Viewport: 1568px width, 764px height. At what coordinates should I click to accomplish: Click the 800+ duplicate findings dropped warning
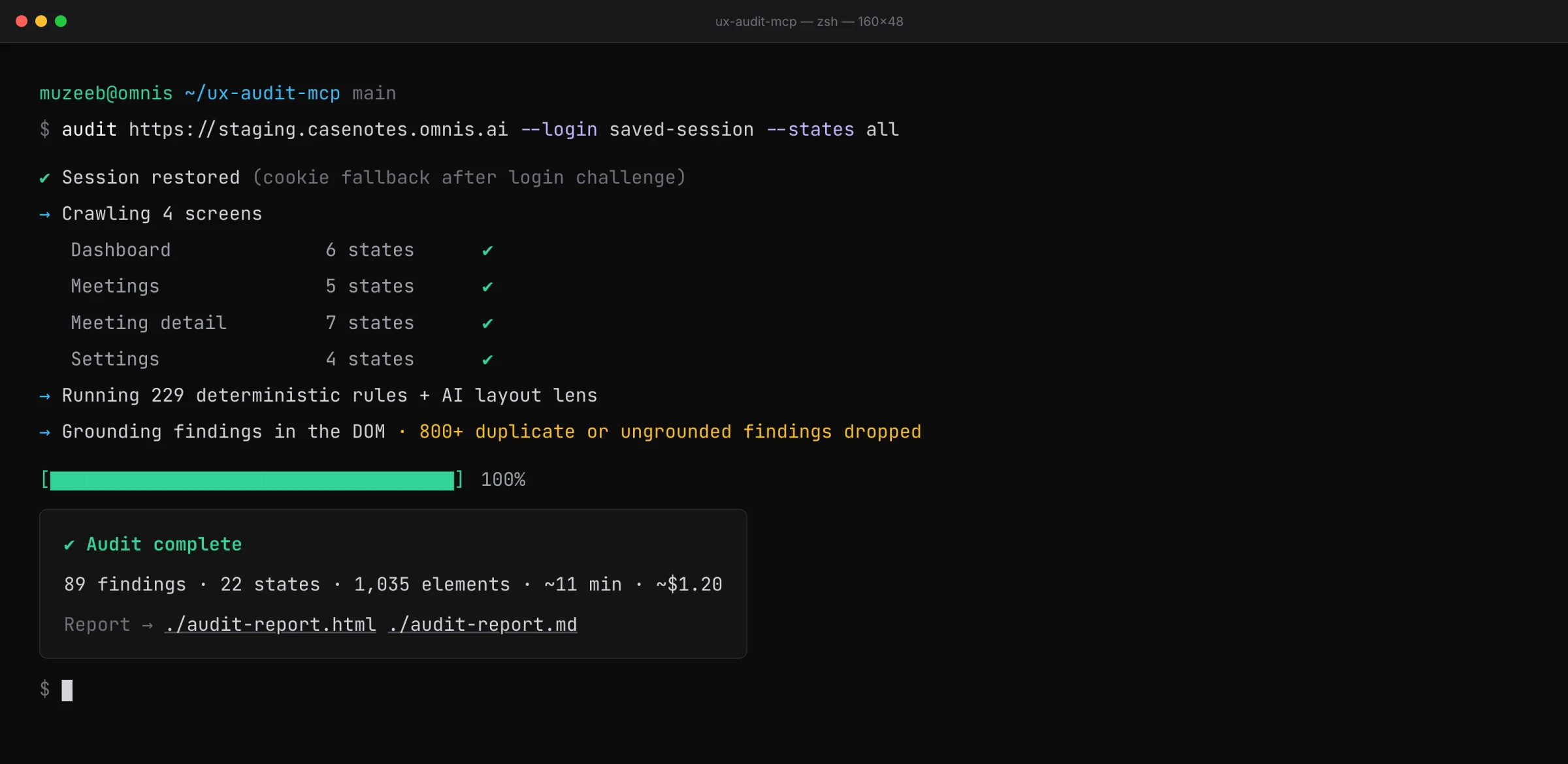(x=670, y=432)
